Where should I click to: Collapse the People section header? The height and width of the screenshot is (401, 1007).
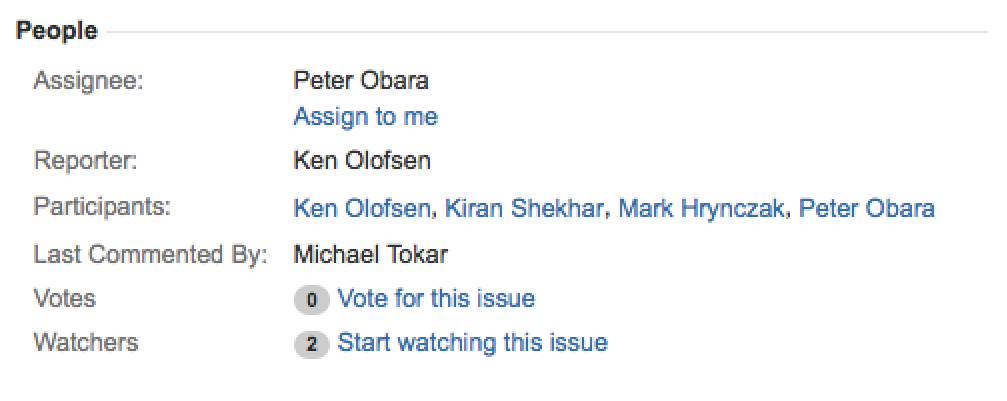click(x=57, y=31)
